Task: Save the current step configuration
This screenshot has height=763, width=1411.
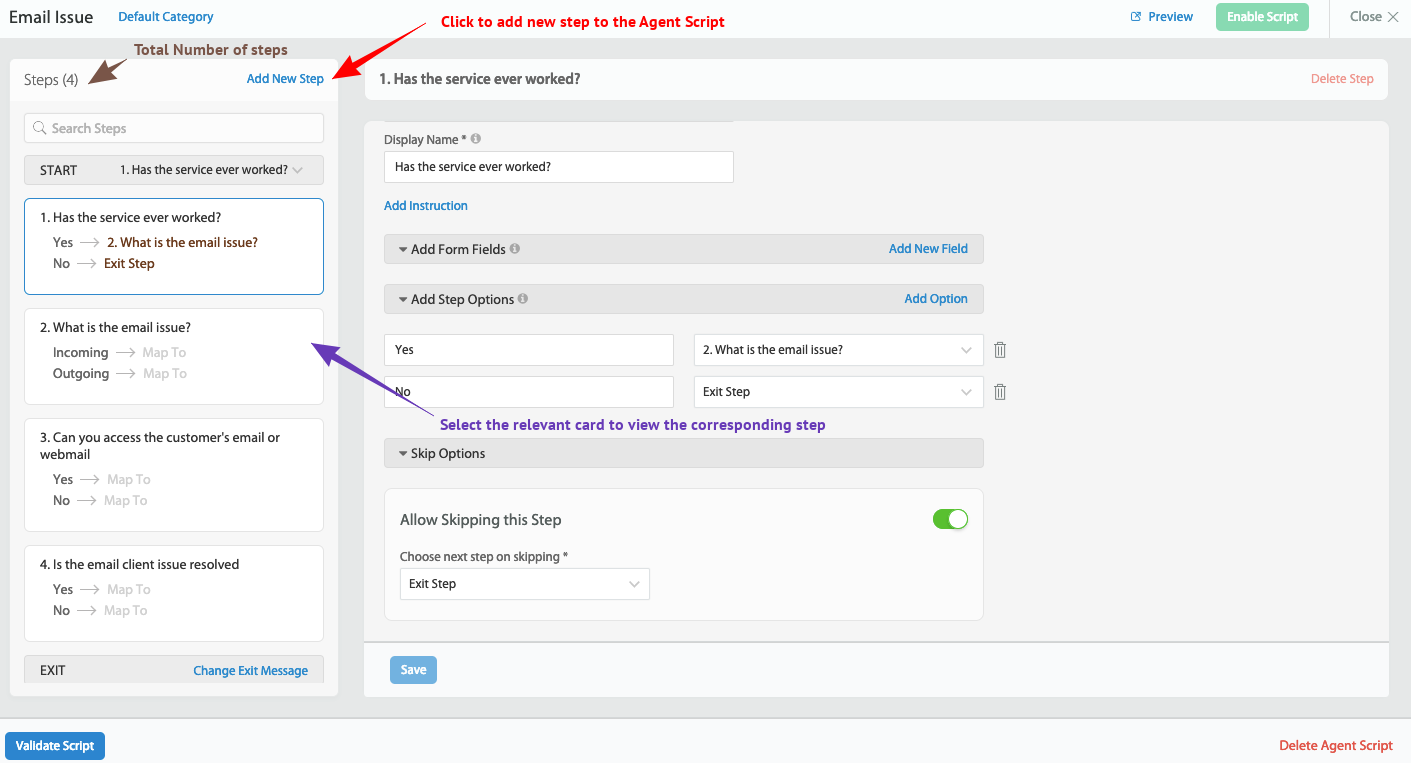Action: pos(413,669)
